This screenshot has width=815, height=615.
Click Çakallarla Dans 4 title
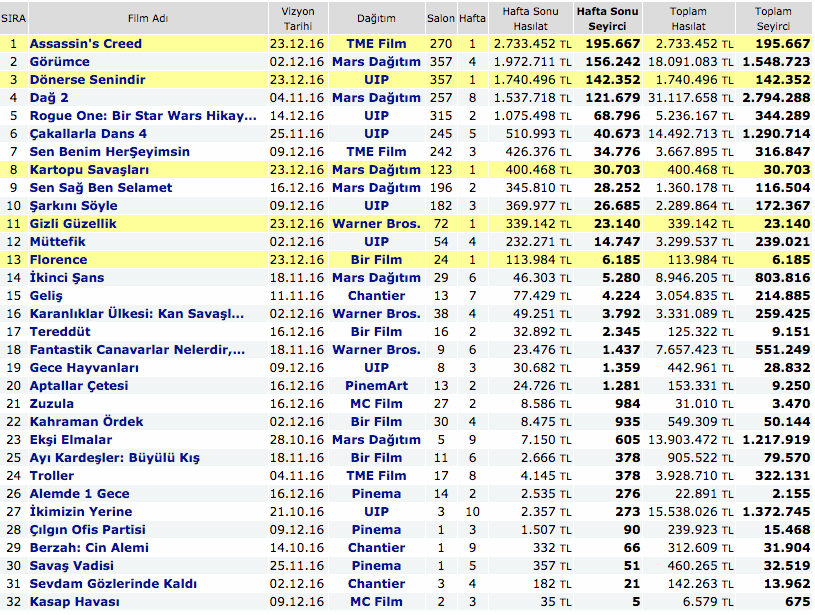tap(88, 134)
